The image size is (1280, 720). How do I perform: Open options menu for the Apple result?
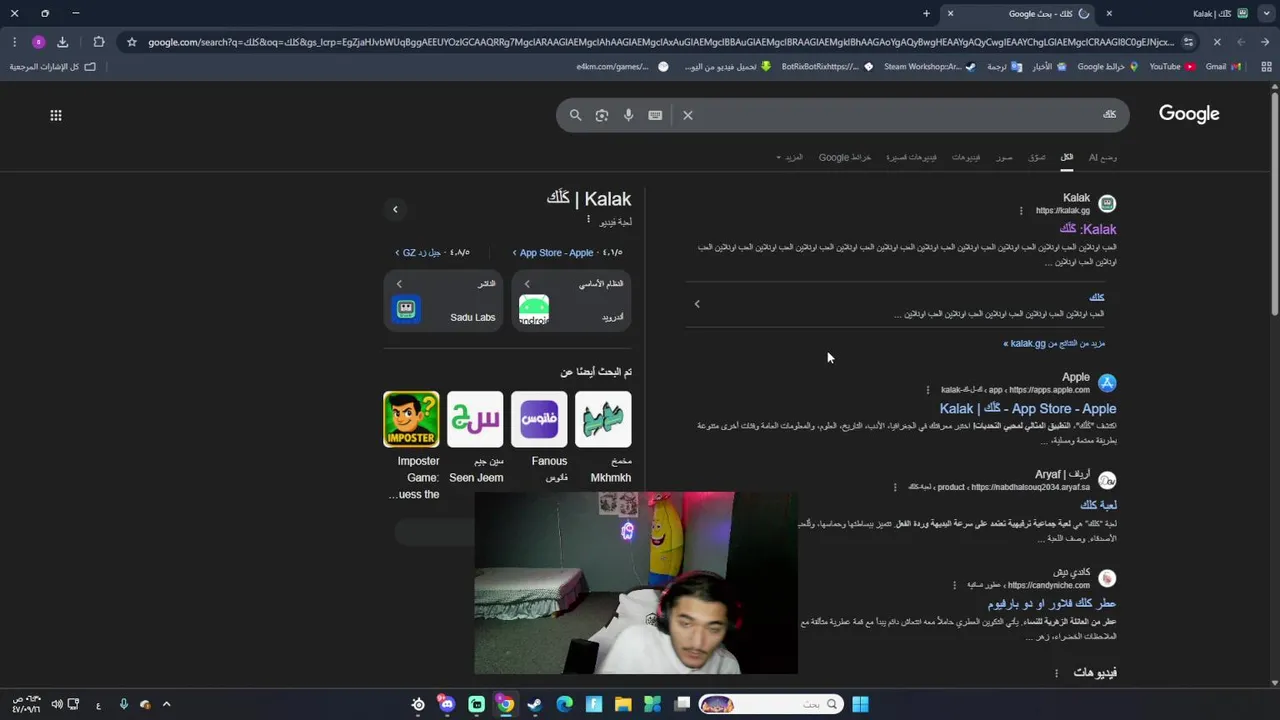tap(928, 390)
